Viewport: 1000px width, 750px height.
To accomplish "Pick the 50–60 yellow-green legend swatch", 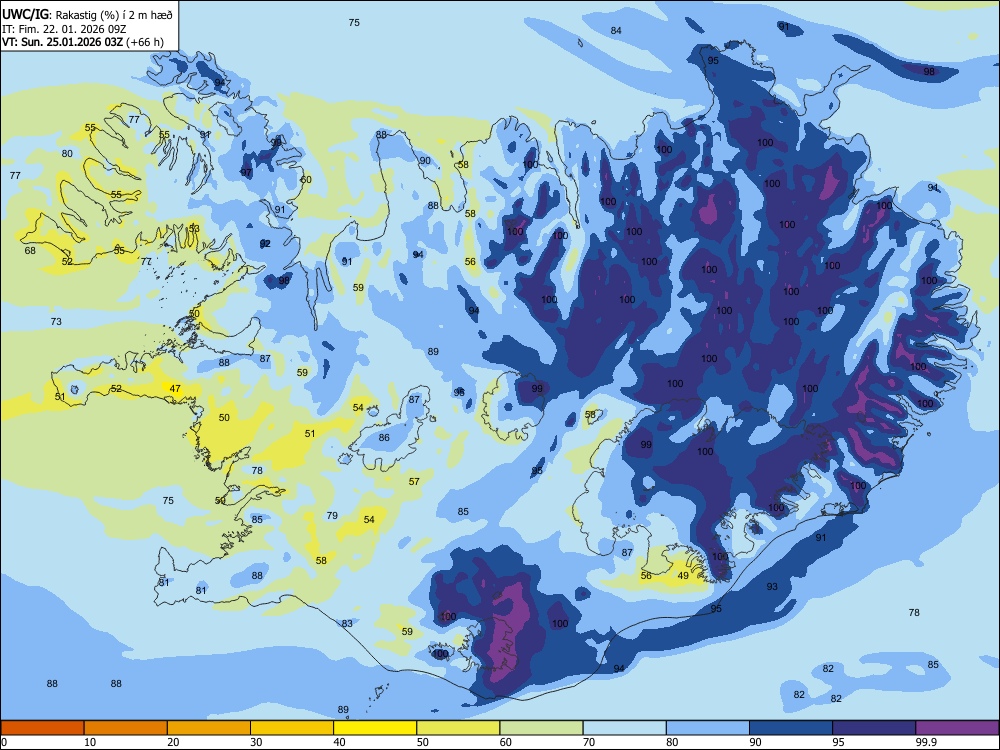I will pyautogui.click(x=458, y=728).
